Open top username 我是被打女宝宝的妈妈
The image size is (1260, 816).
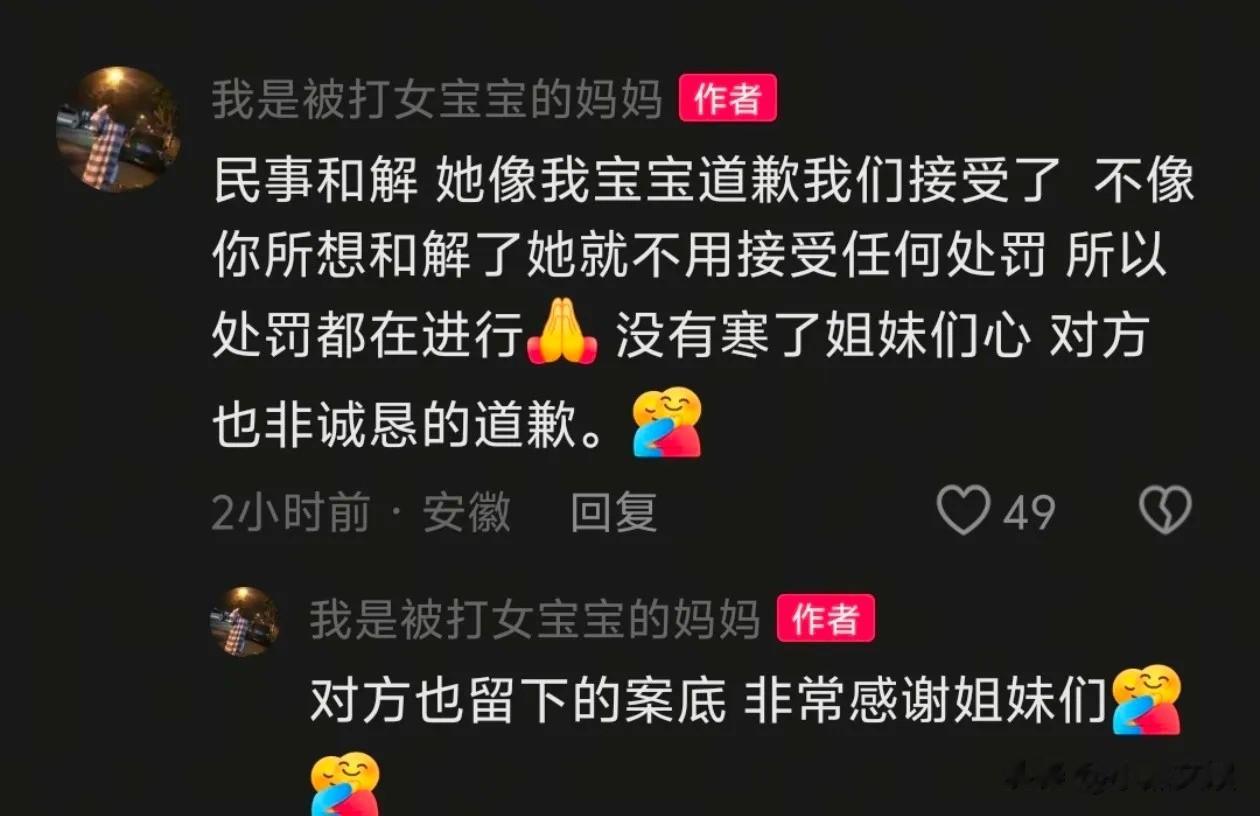point(437,100)
